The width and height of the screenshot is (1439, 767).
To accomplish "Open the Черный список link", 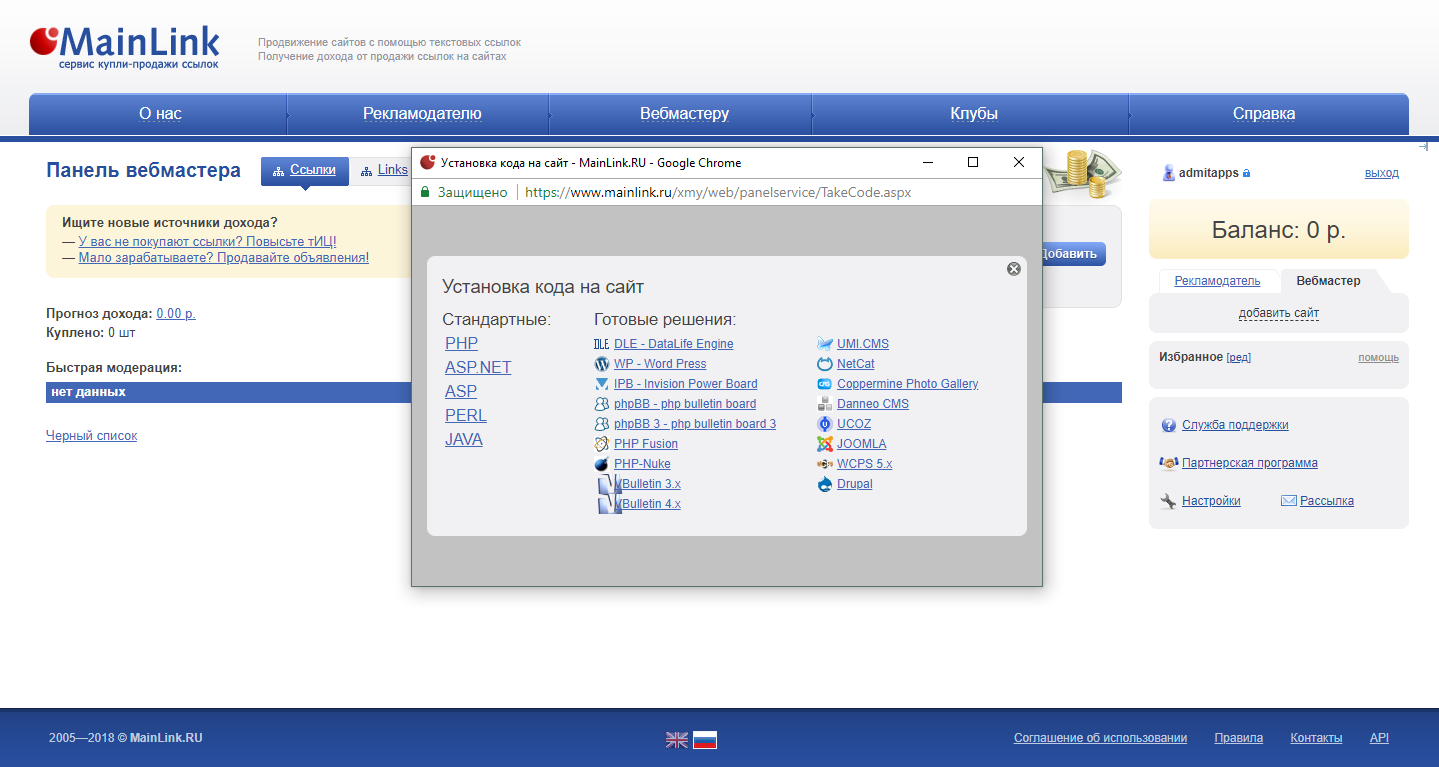I will click(91, 436).
